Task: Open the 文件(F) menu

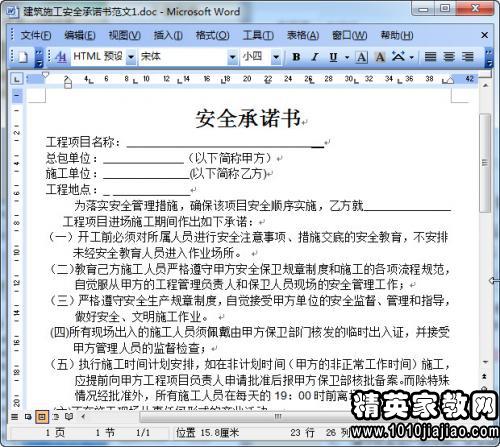Action: point(36,35)
